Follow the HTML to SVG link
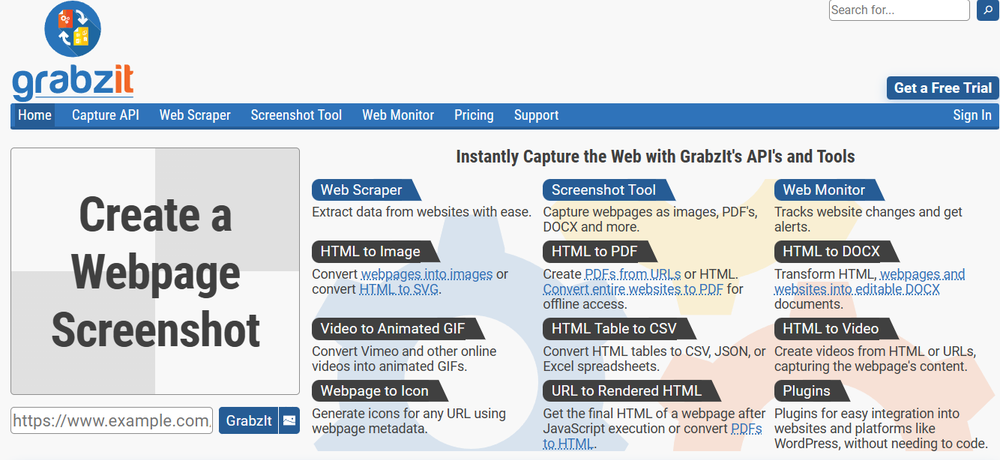Image resolution: width=1000 pixels, height=460 pixels. click(399, 289)
